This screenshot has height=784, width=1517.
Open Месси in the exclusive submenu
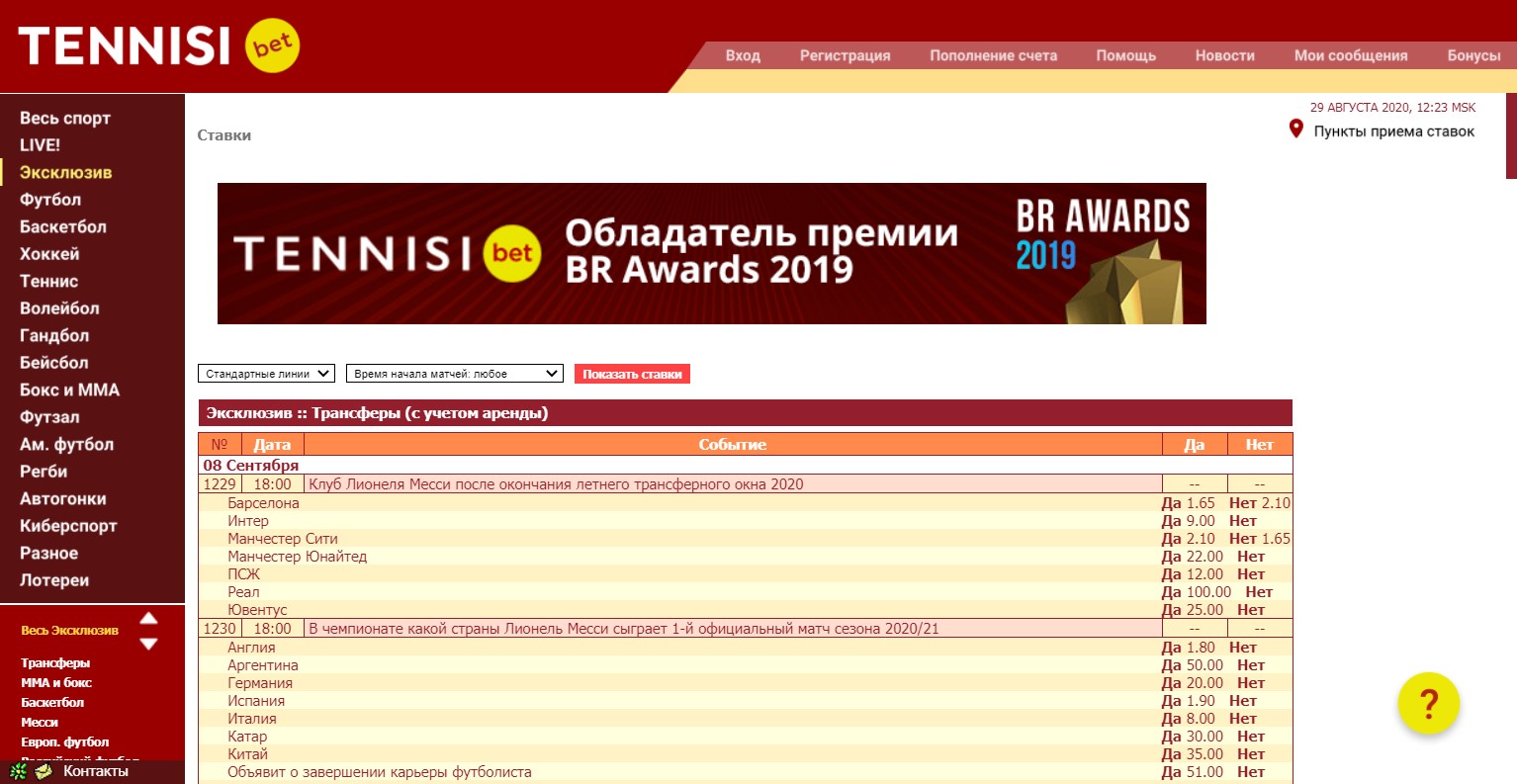pyautogui.click(x=40, y=723)
